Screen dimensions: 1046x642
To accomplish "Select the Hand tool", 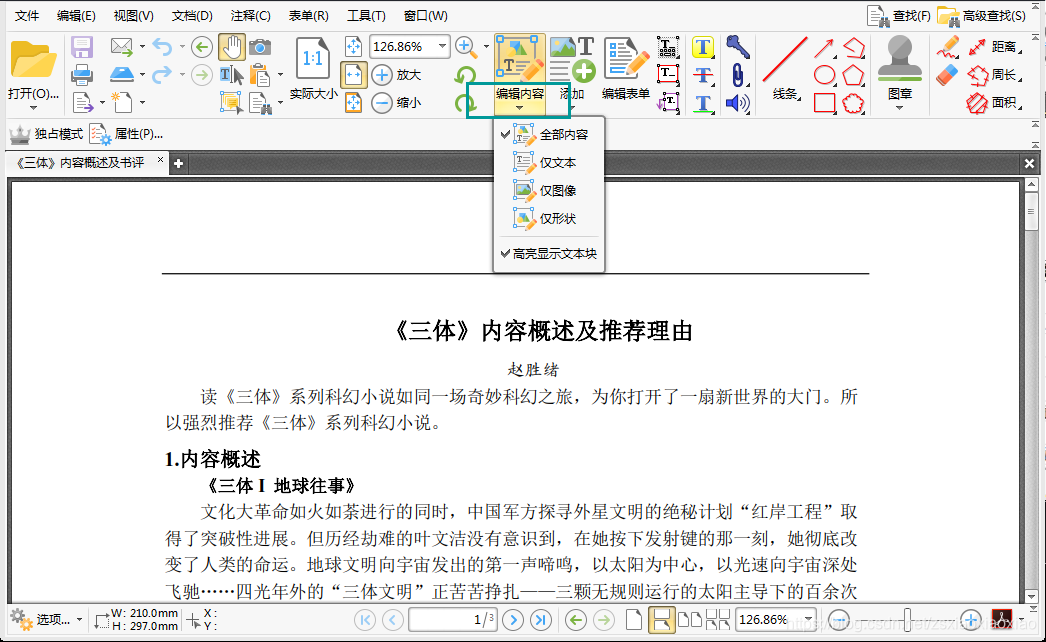I will (231, 47).
